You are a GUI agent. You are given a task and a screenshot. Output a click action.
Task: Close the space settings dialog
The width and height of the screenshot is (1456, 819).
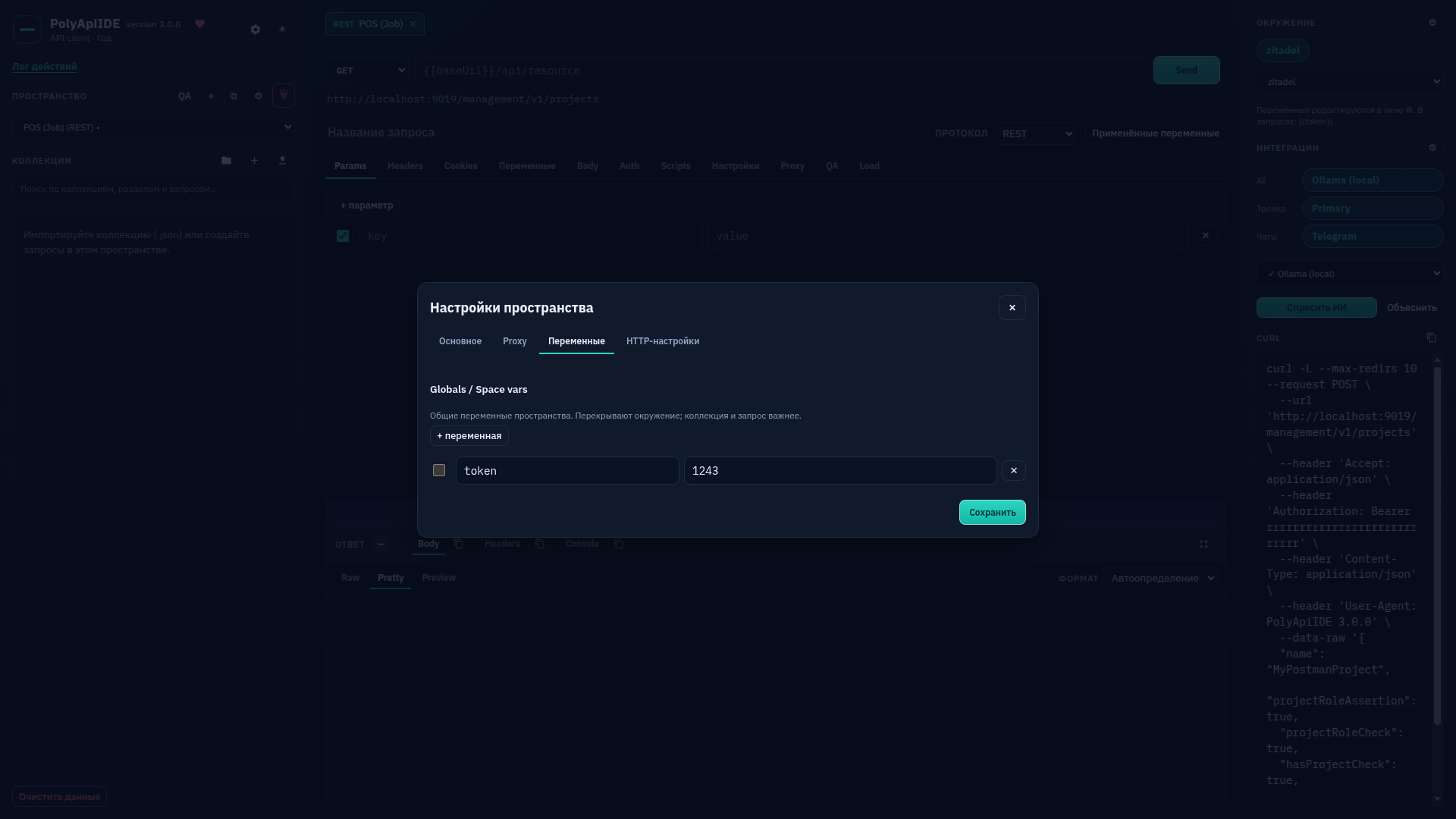point(1012,308)
